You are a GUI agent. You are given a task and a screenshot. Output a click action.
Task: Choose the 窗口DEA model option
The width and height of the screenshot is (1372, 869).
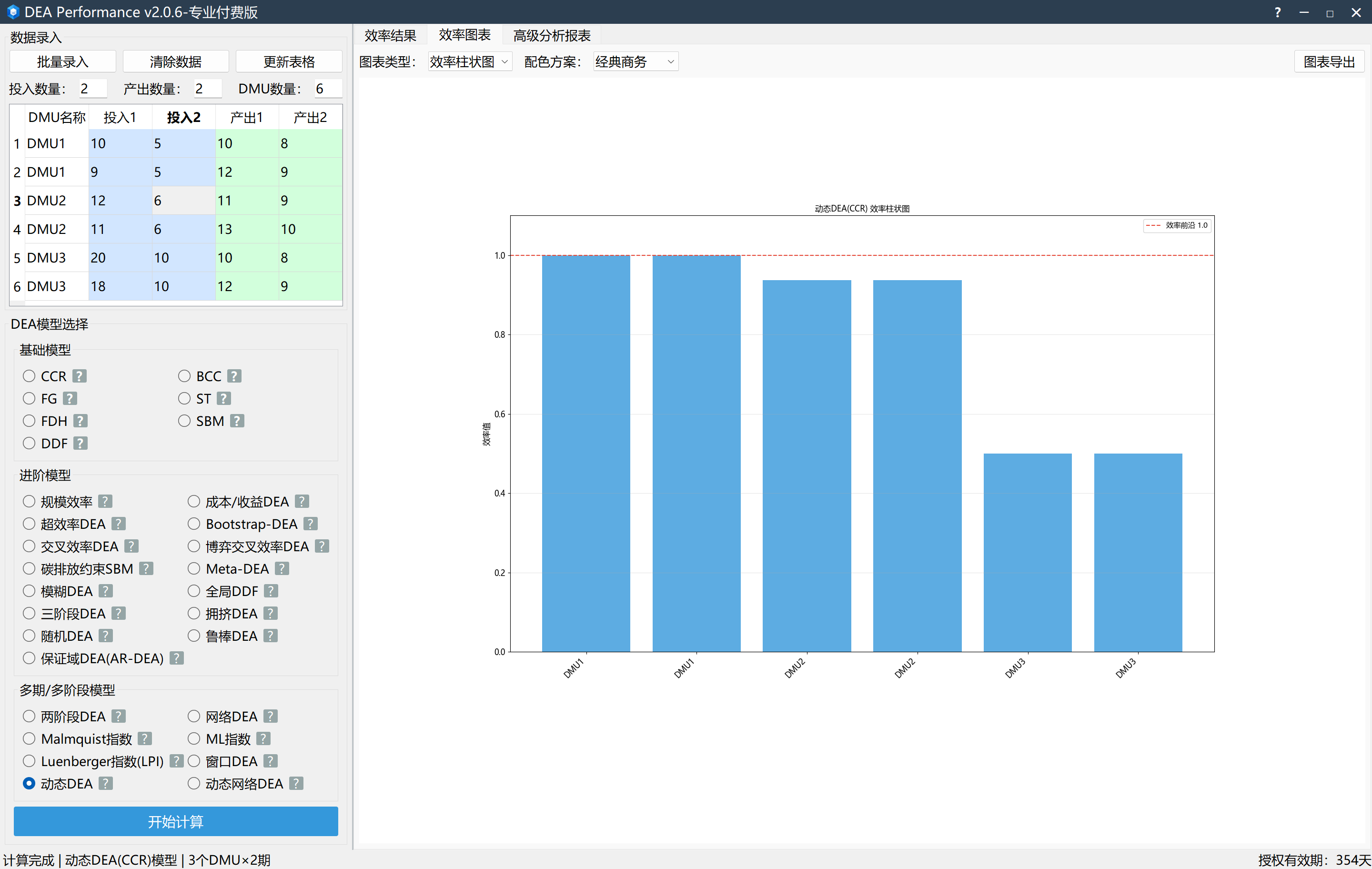(194, 761)
